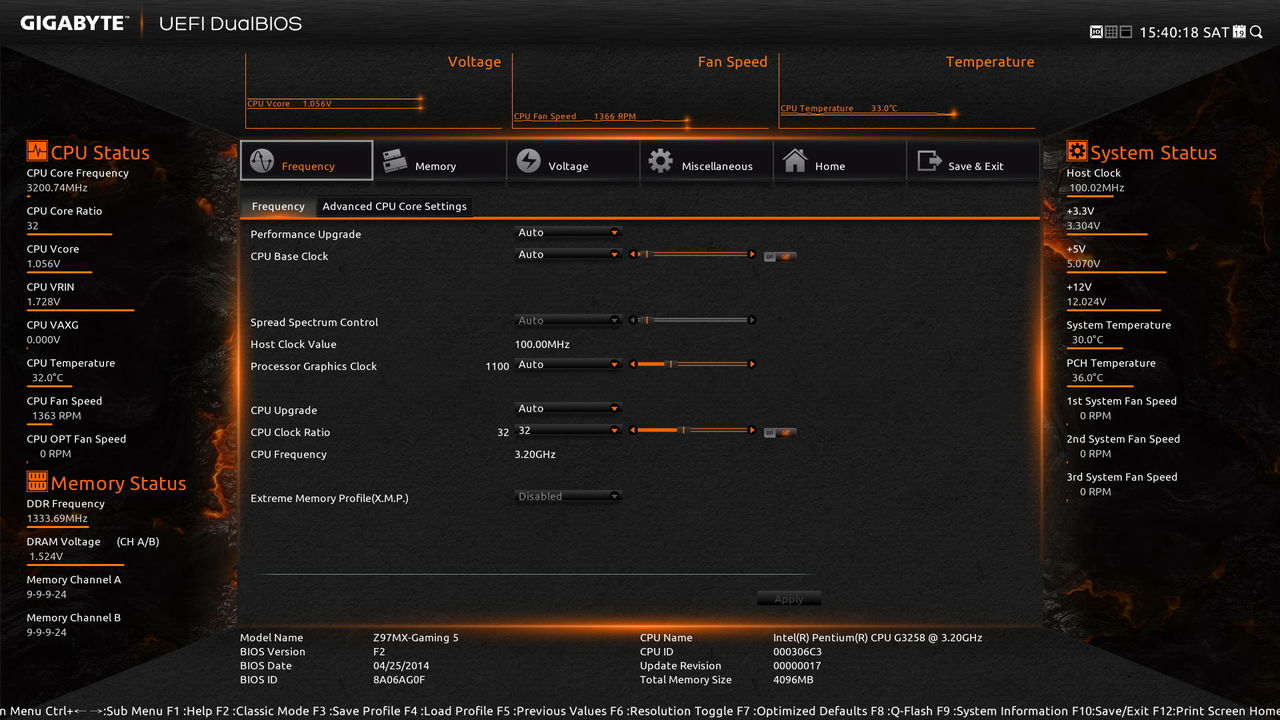This screenshot has width=1280, height=720.
Task: Toggle the on/off switch for CPU Base Clock
Action: [x=780, y=257]
